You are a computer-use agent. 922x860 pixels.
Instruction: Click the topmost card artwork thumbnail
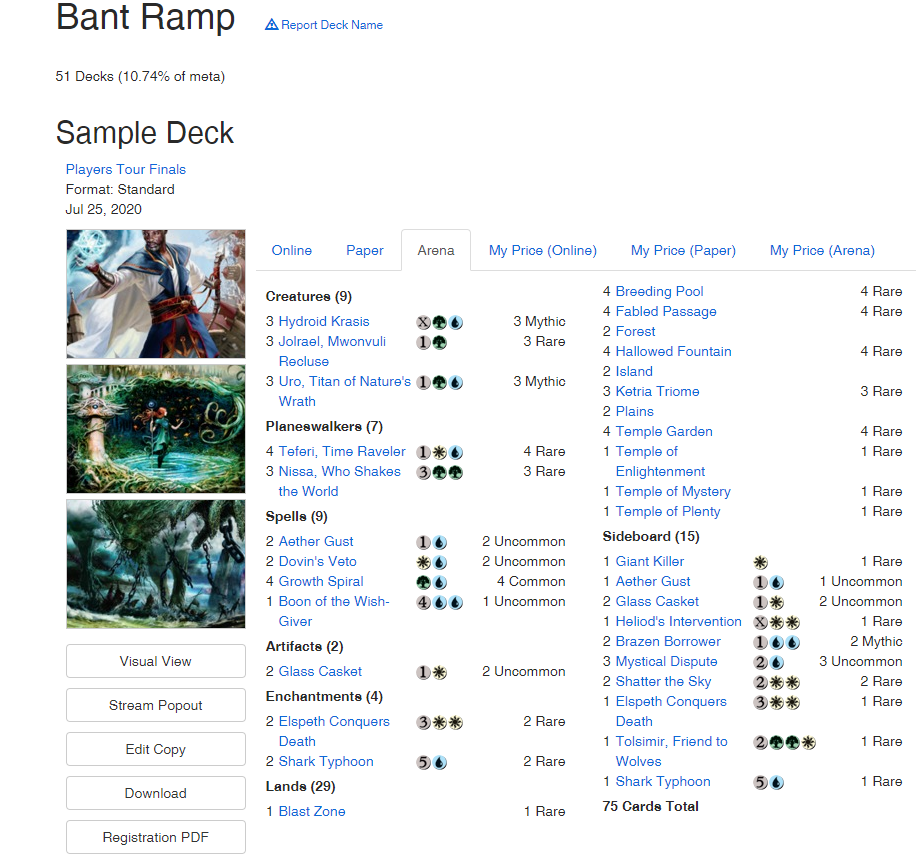coord(155,293)
